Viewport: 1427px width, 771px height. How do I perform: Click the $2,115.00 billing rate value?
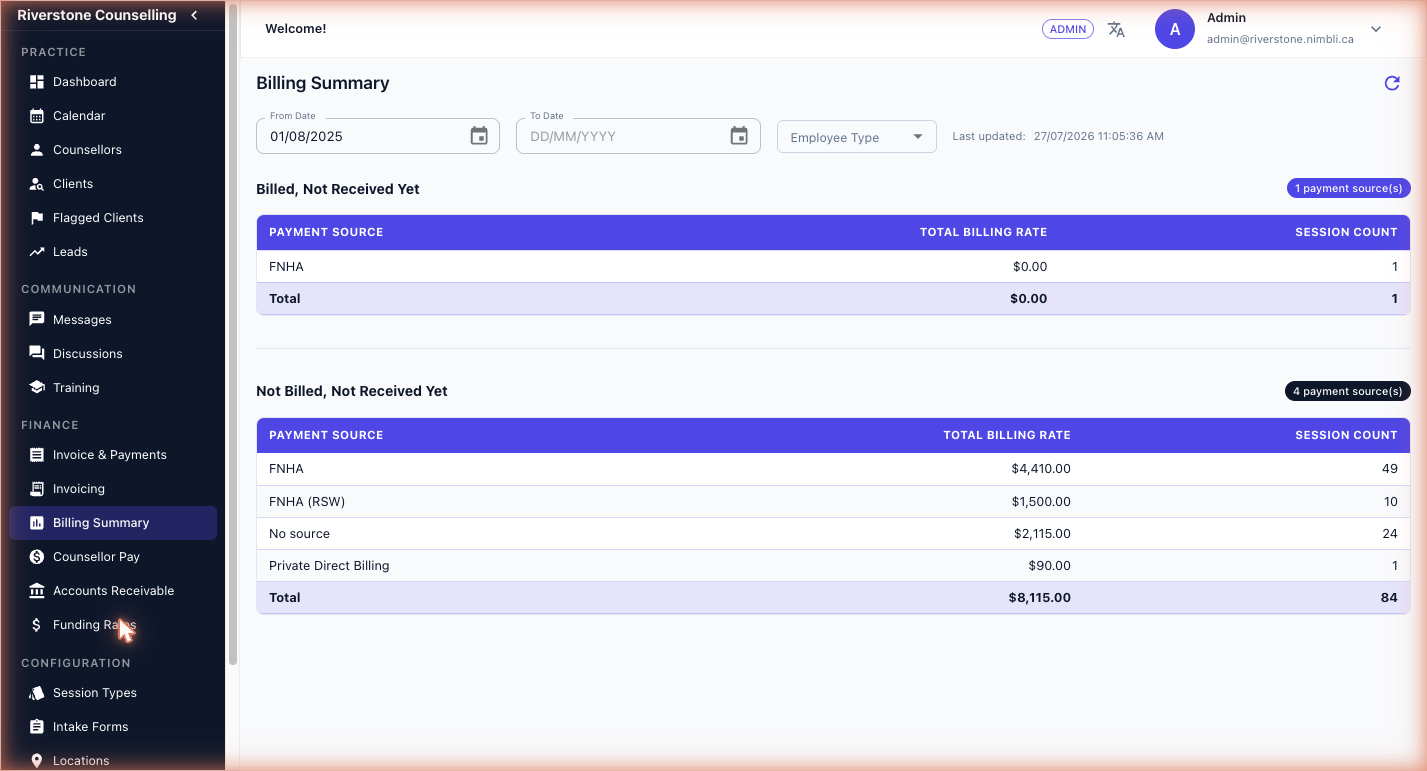click(1042, 533)
